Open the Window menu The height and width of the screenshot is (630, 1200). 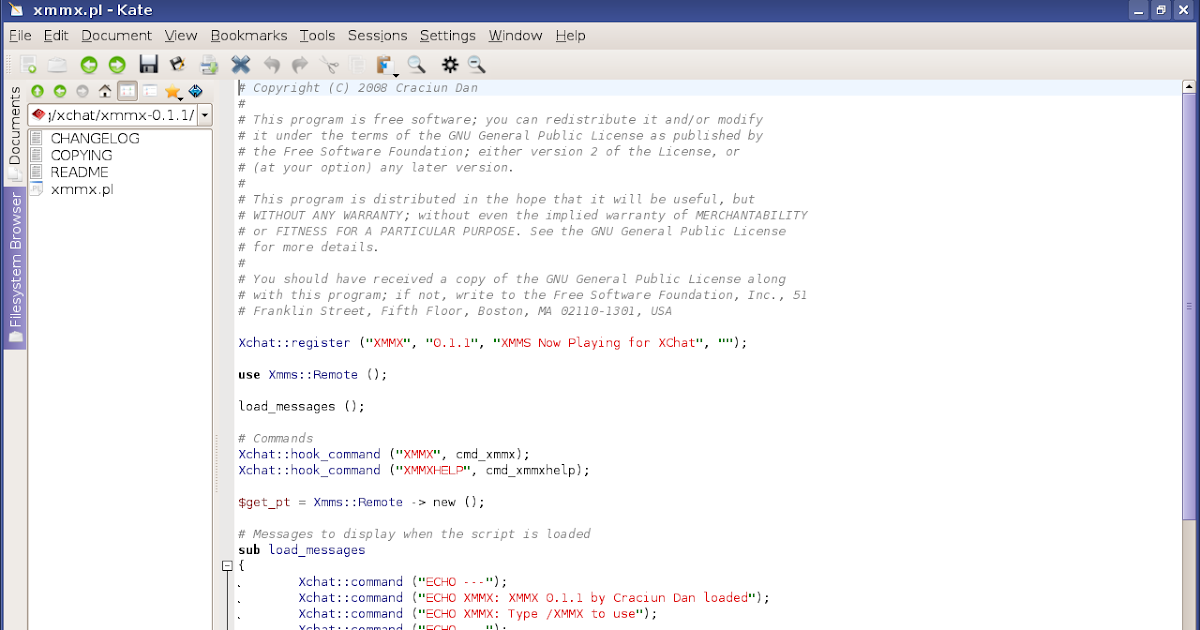[515, 35]
